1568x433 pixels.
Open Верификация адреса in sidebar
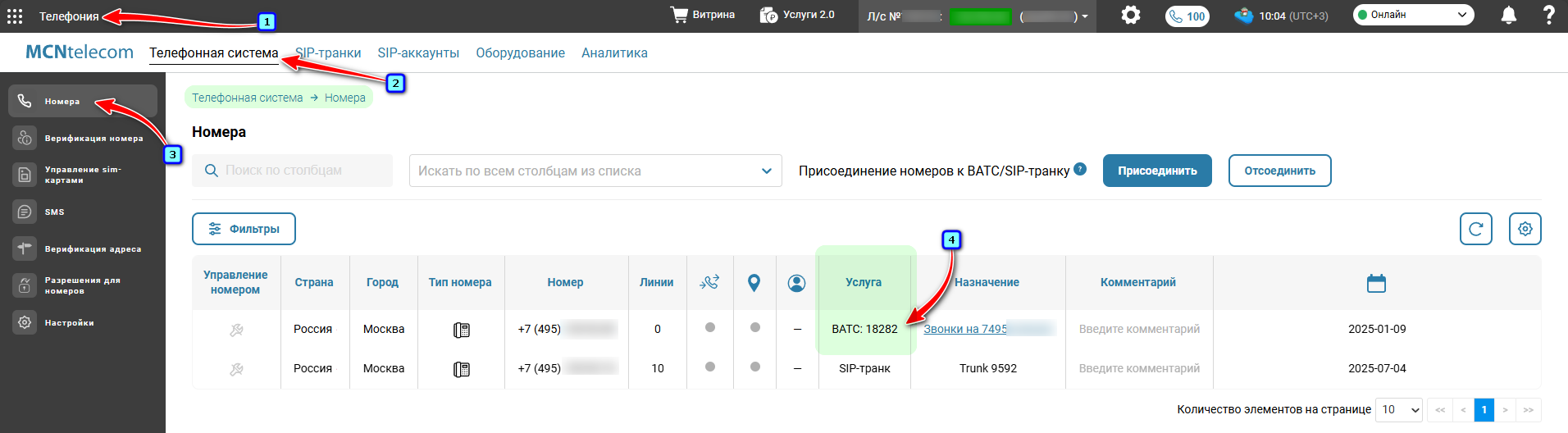tap(83, 248)
